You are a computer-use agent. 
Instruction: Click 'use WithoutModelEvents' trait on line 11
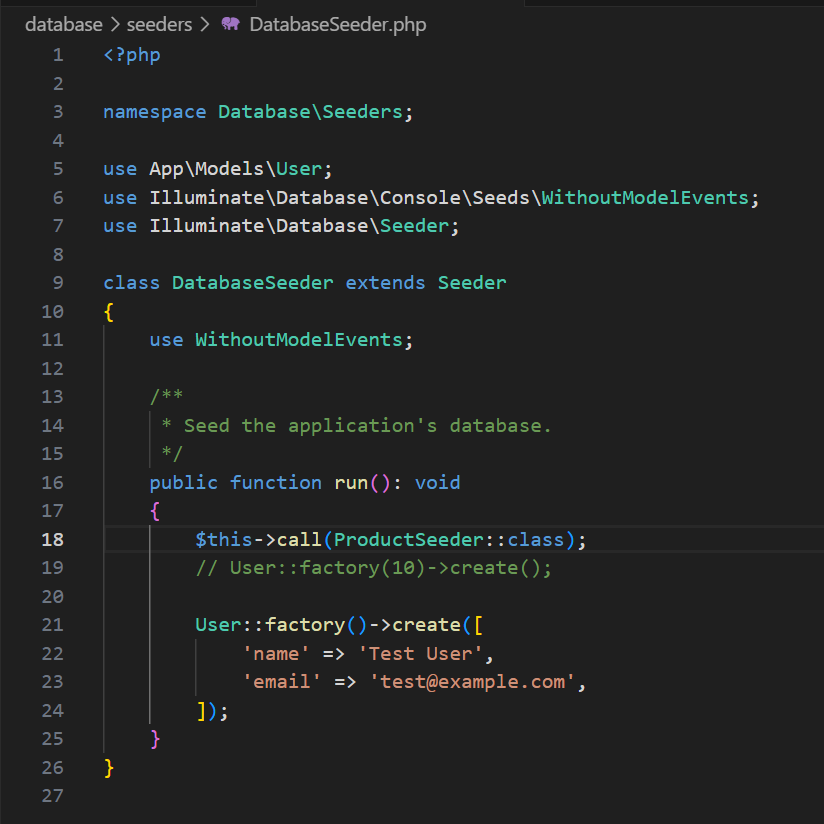point(276,340)
